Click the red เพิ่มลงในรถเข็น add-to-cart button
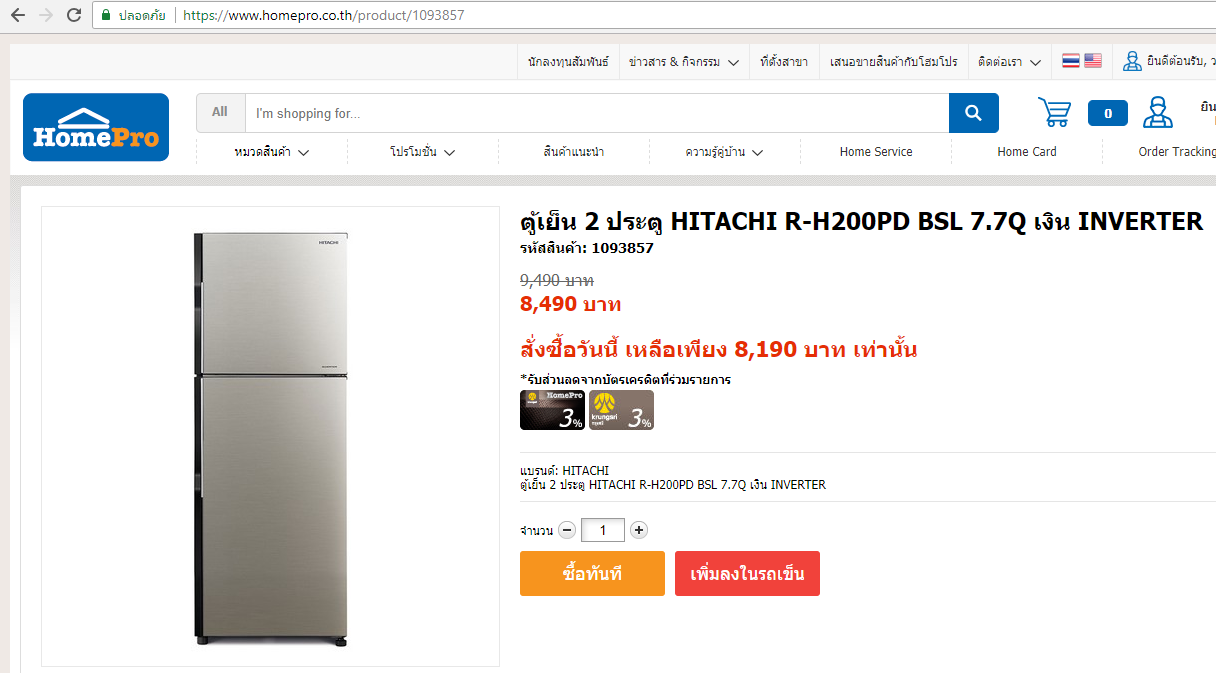The width and height of the screenshot is (1216, 673). click(747, 574)
